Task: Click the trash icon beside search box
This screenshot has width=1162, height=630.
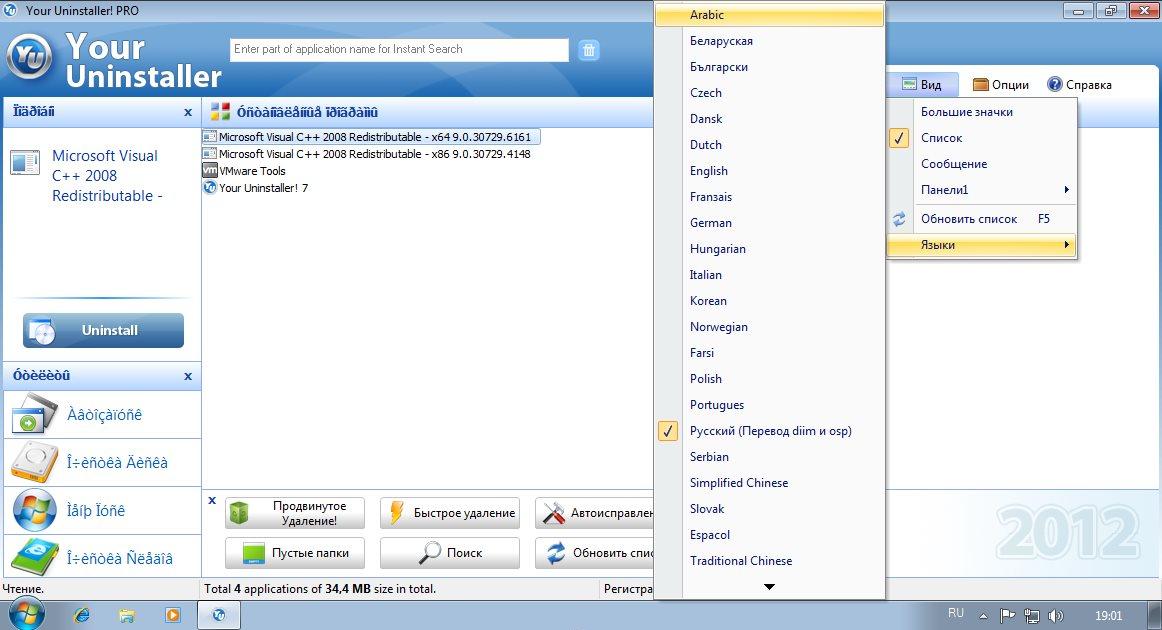Action: (x=588, y=50)
